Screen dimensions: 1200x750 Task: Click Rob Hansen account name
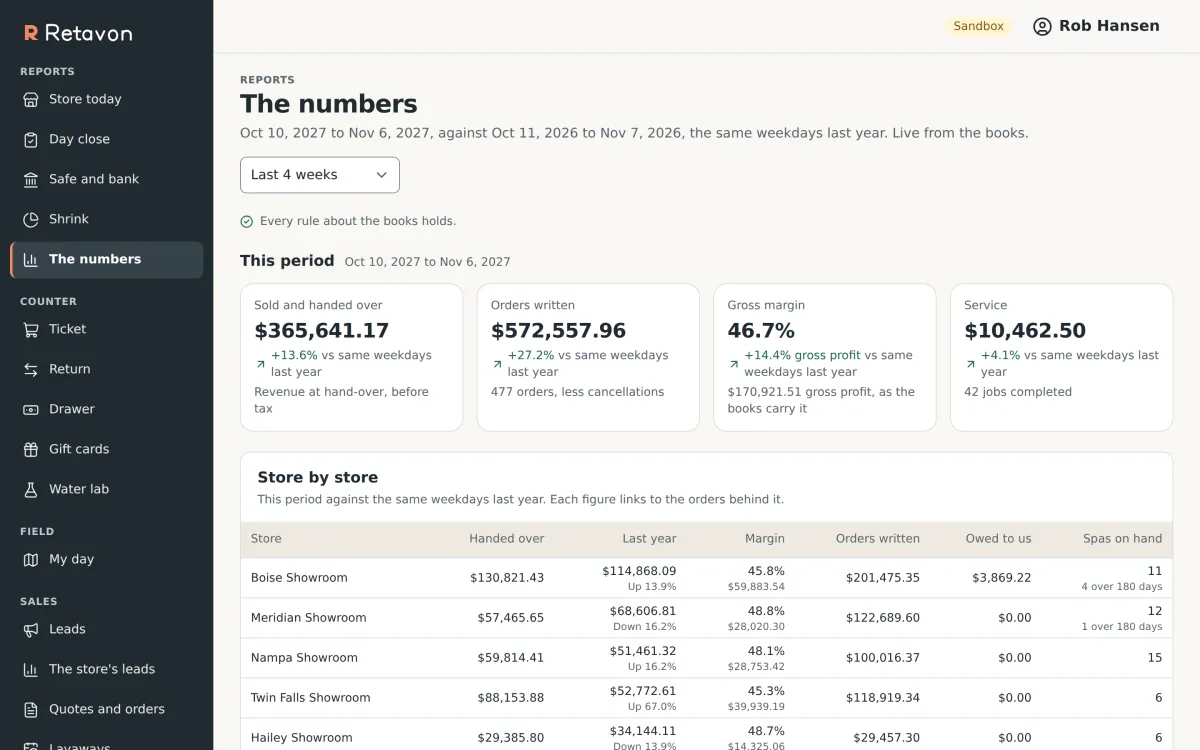(1109, 26)
